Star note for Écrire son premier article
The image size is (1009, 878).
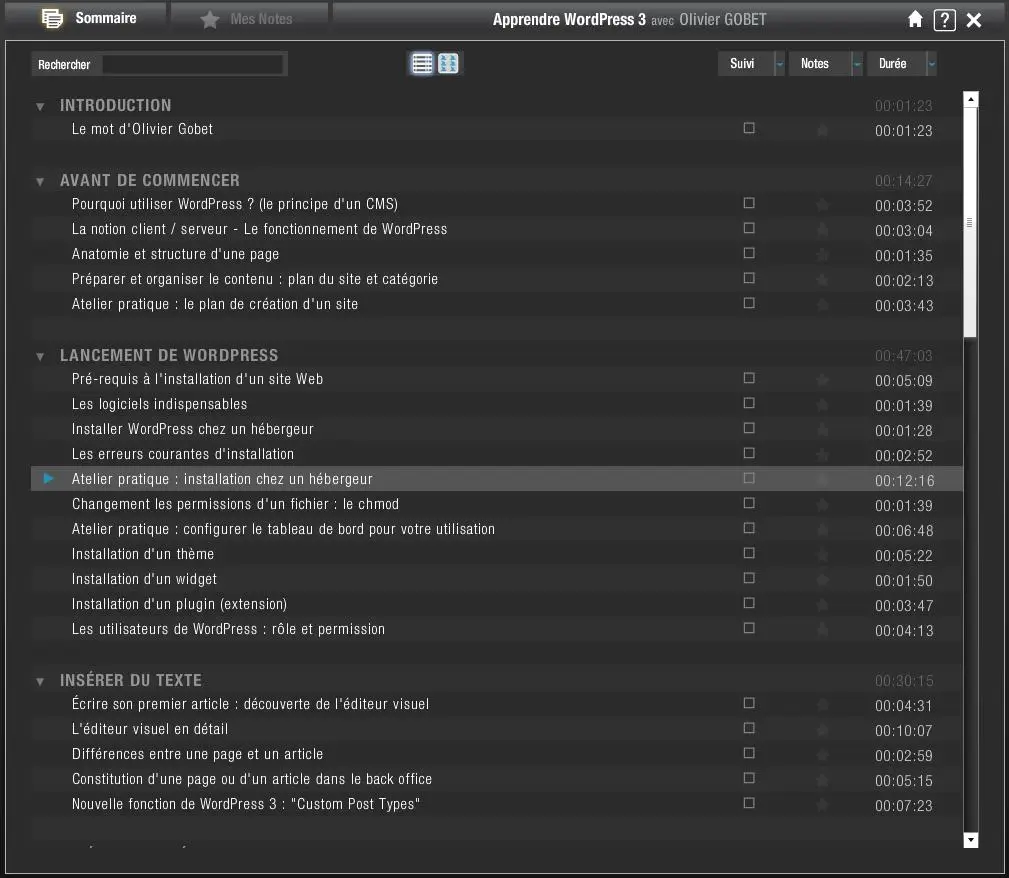coord(822,705)
